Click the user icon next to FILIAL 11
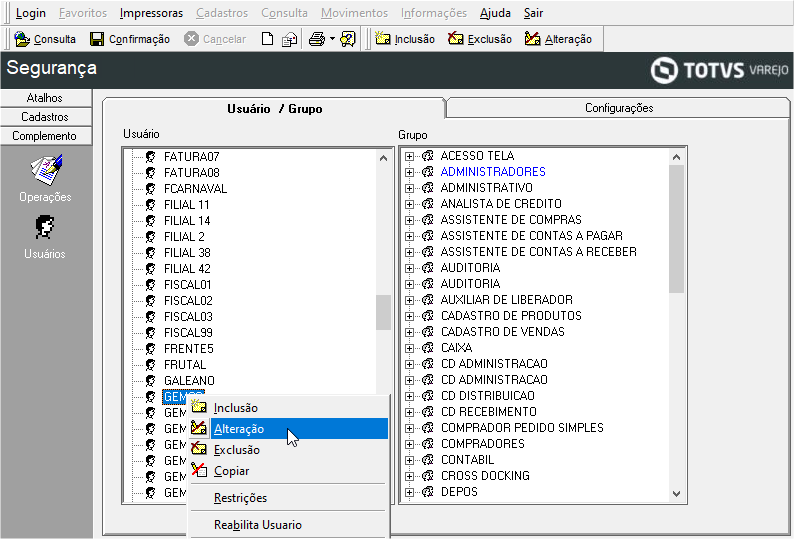This screenshot has height=539, width=794. [150, 205]
